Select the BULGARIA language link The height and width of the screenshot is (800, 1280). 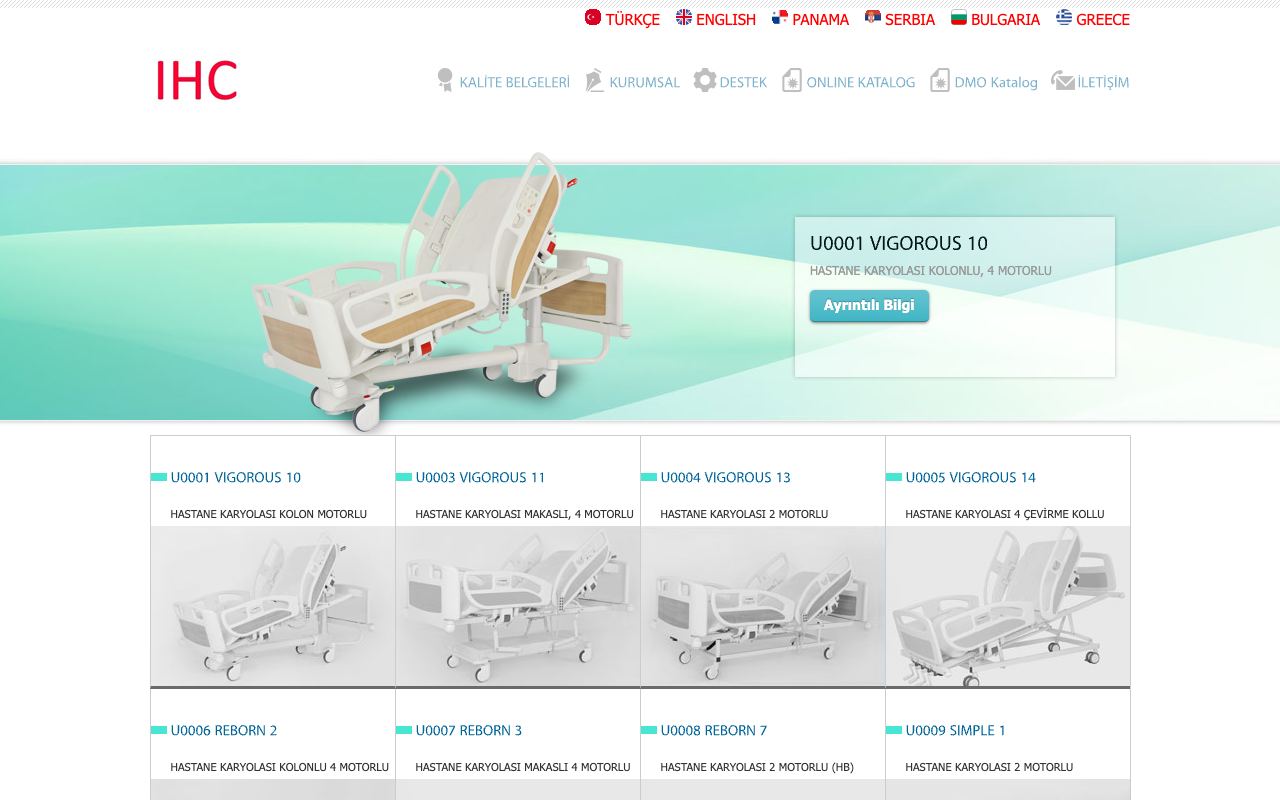(x=1005, y=19)
